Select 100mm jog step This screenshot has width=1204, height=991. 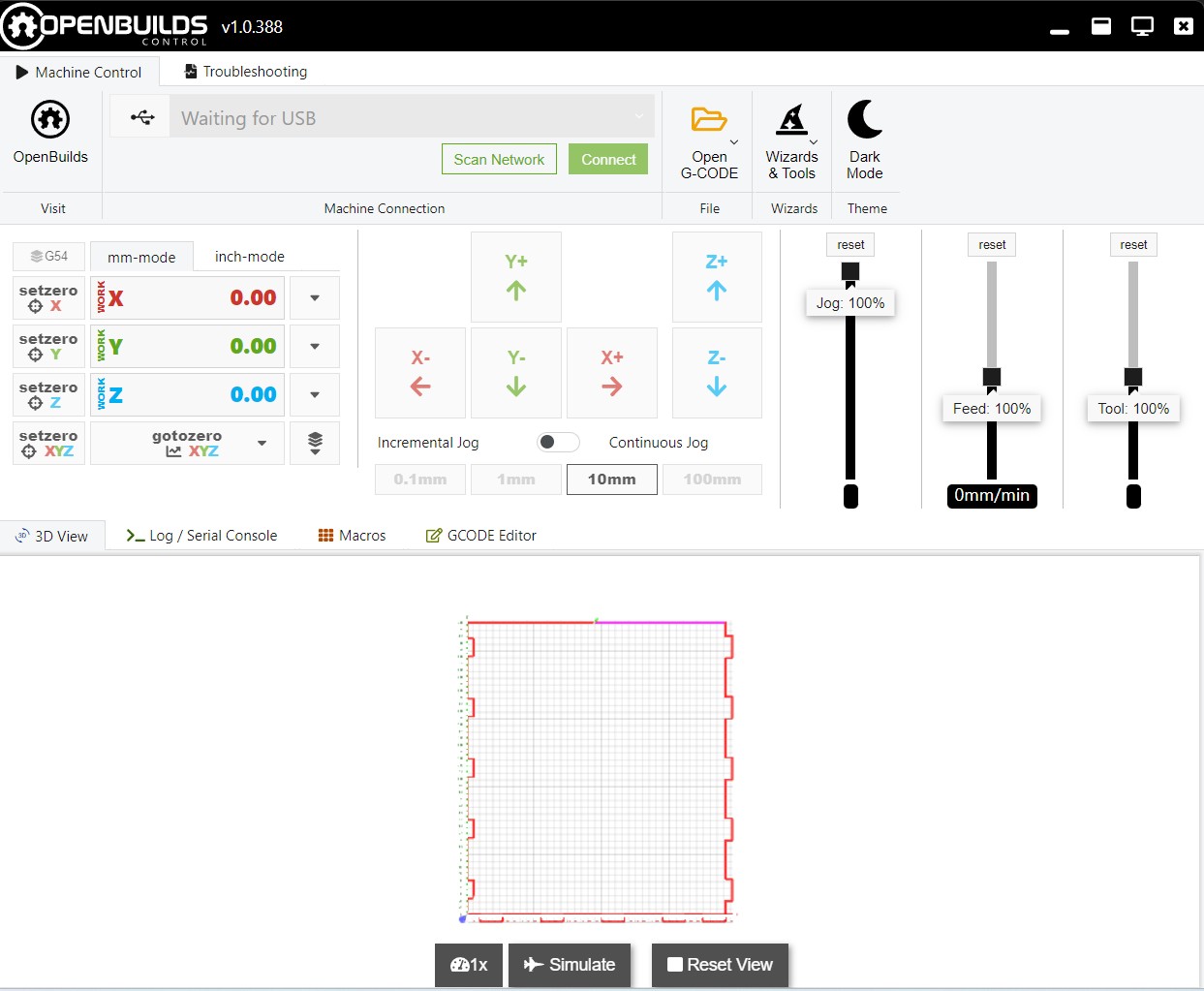[712, 480]
